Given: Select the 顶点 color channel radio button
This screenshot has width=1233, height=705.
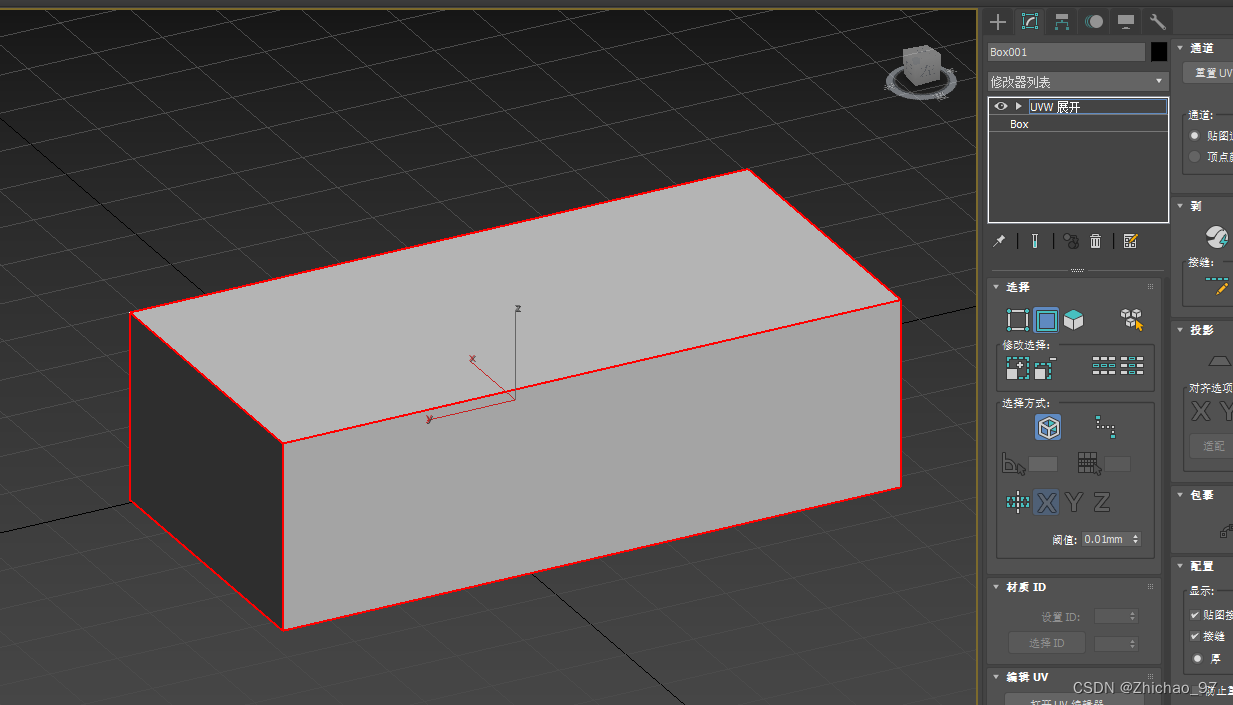Looking at the screenshot, I should (1194, 156).
